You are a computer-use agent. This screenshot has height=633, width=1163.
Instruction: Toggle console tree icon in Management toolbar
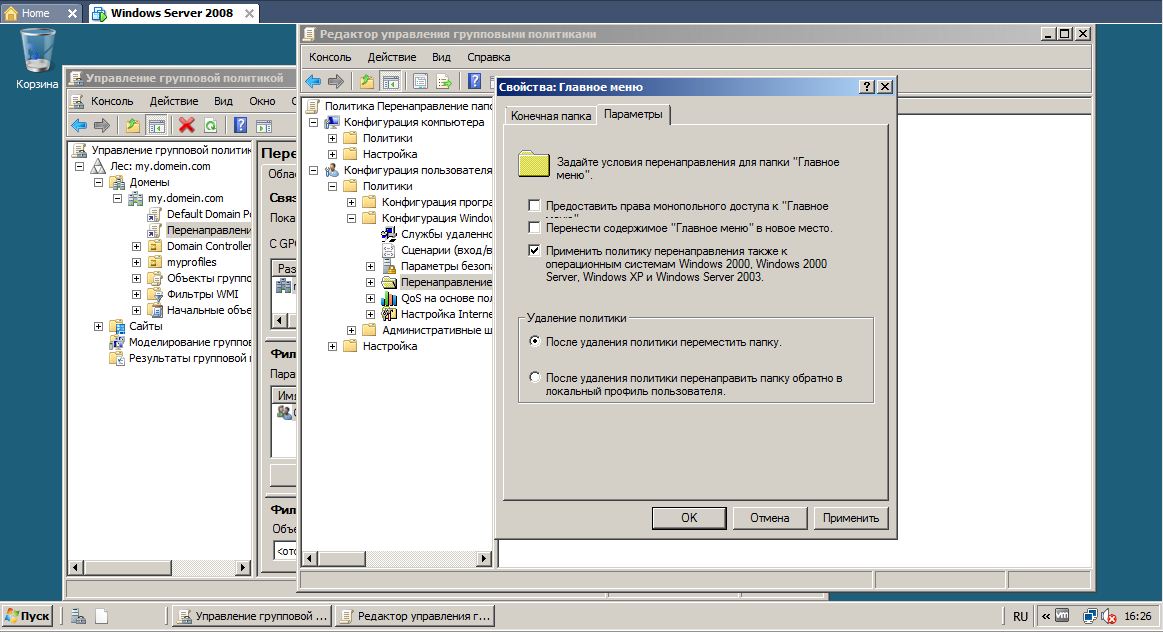(156, 125)
